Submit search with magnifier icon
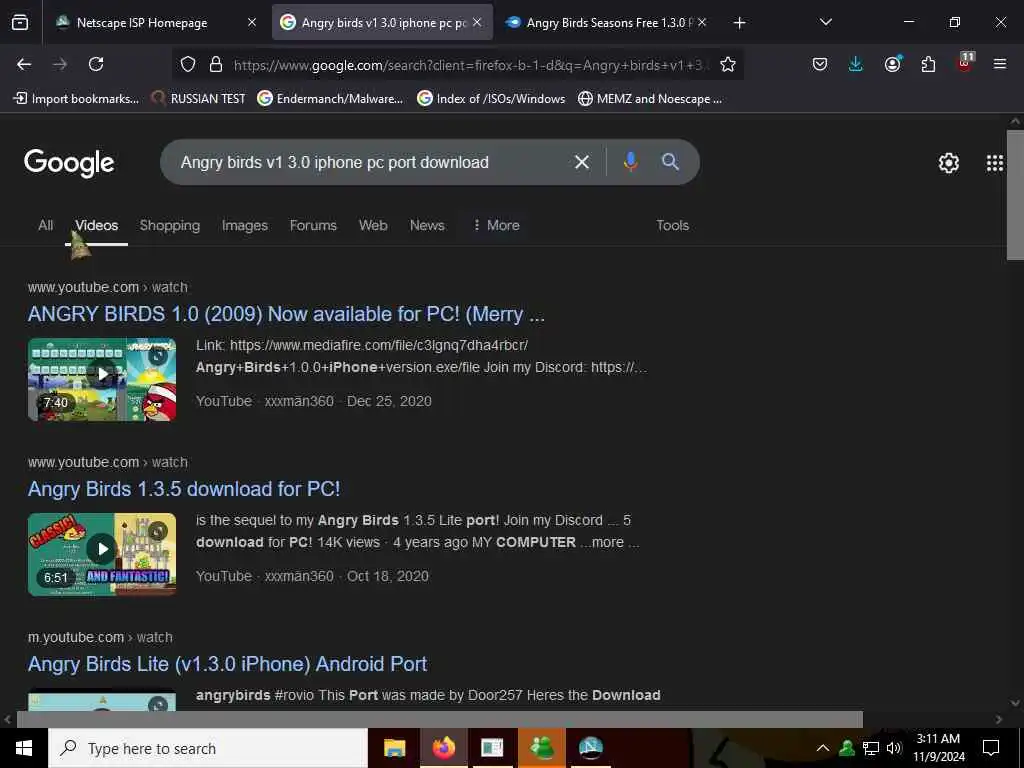Viewport: 1024px width, 768px height. click(670, 161)
